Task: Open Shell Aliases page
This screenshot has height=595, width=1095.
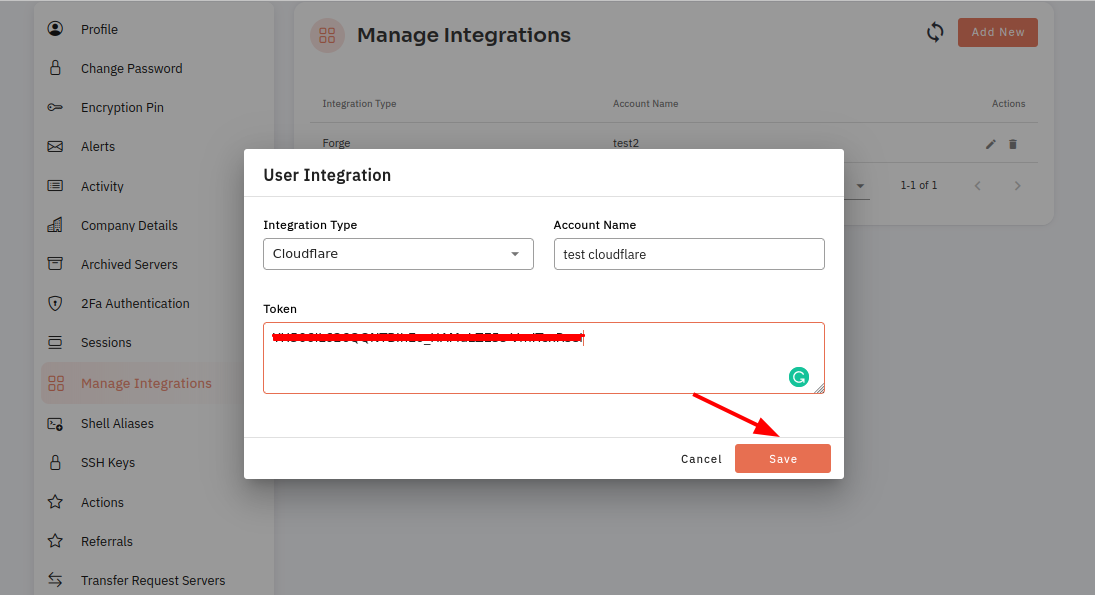Action: tap(117, 423)
